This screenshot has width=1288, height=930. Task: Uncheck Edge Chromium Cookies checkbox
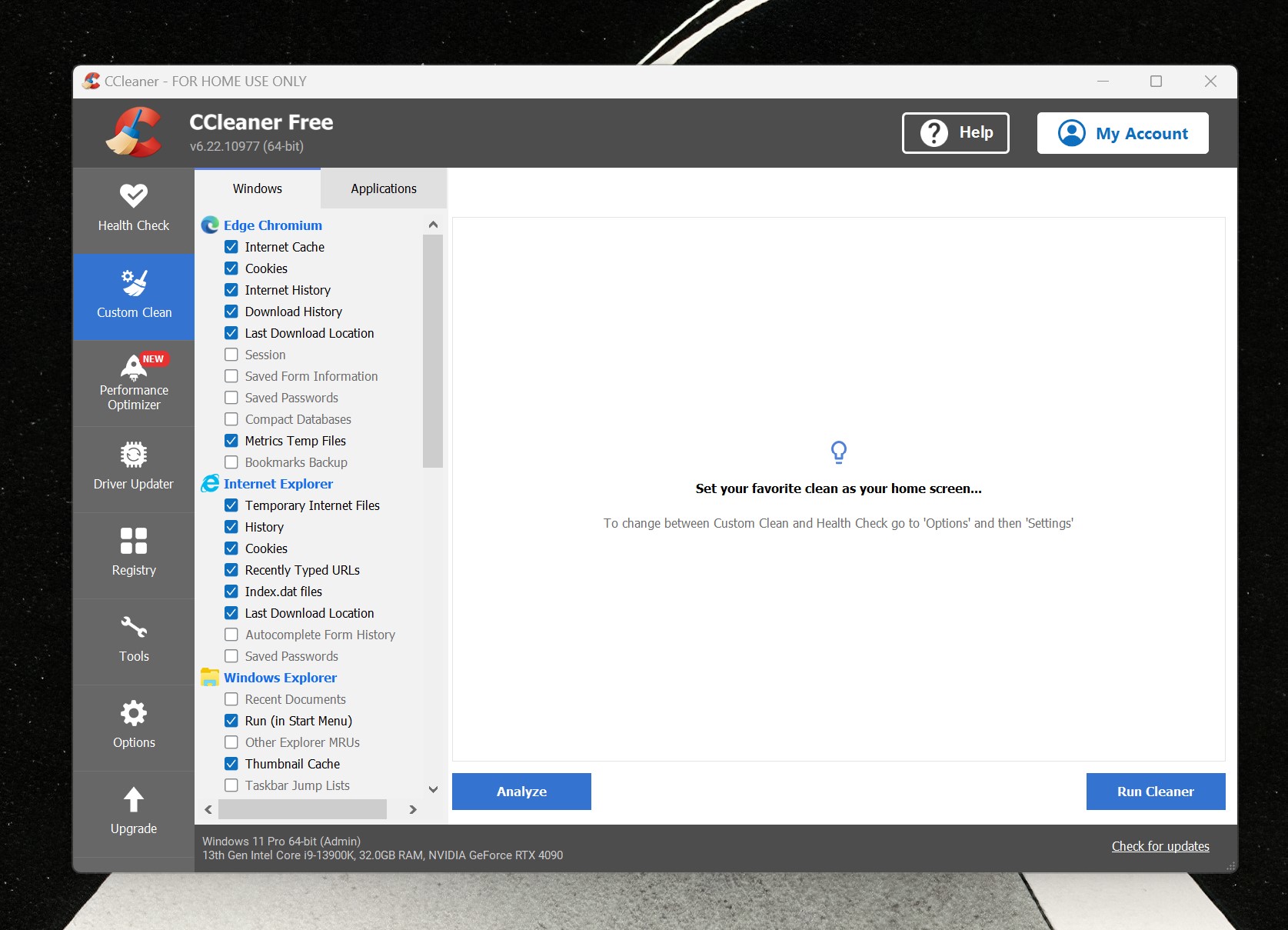point(231,268)
